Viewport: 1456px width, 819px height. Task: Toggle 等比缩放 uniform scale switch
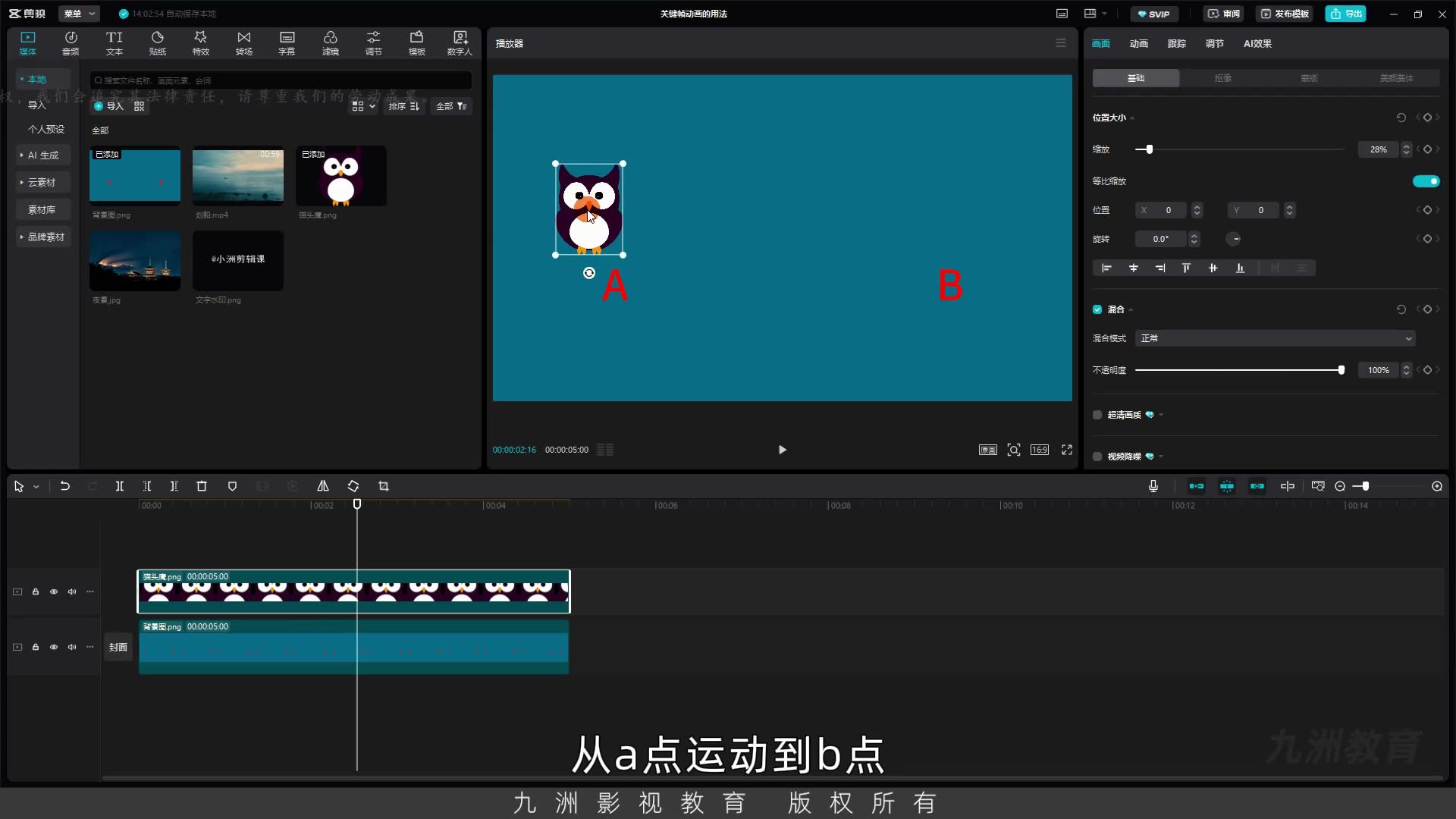pyautogui.click(x=1426, y=181)
